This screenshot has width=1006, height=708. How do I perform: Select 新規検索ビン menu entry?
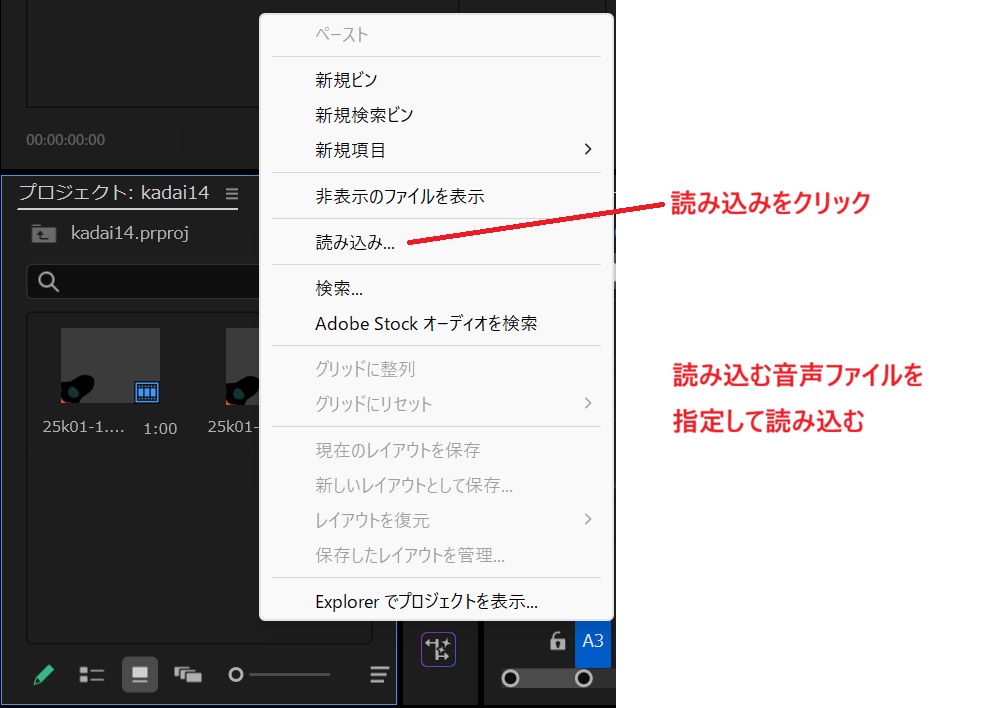tap(364, 115)
